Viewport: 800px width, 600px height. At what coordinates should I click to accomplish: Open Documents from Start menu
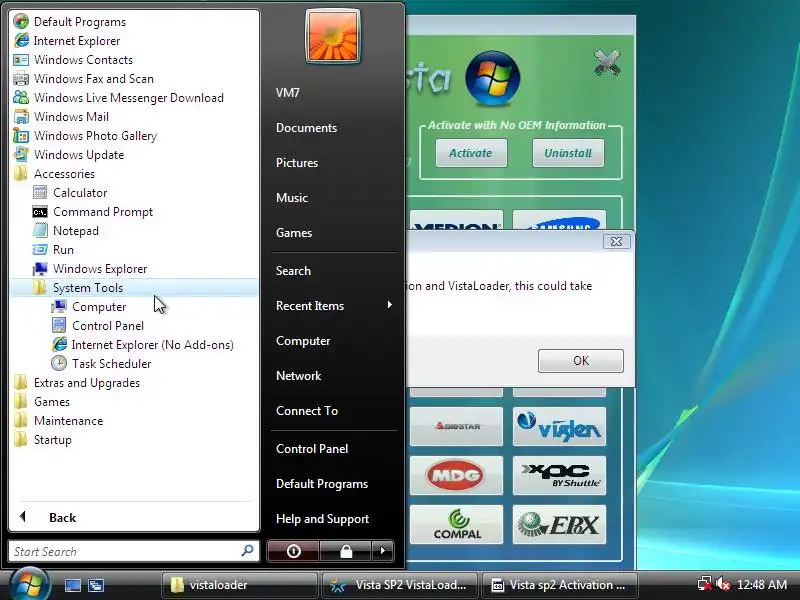point(306,128)
